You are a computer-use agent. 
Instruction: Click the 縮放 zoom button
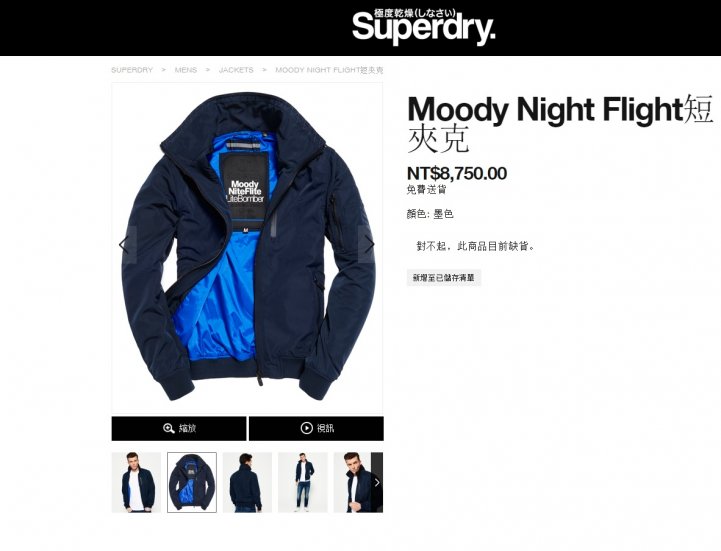click(x=179, y=429)
